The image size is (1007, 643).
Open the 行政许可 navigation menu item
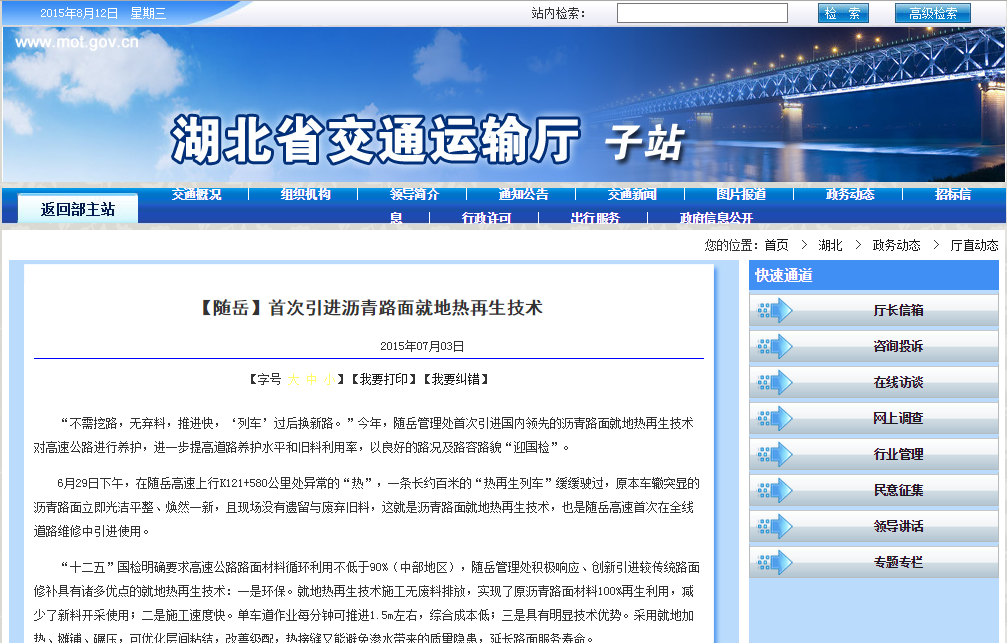[486, 218]
